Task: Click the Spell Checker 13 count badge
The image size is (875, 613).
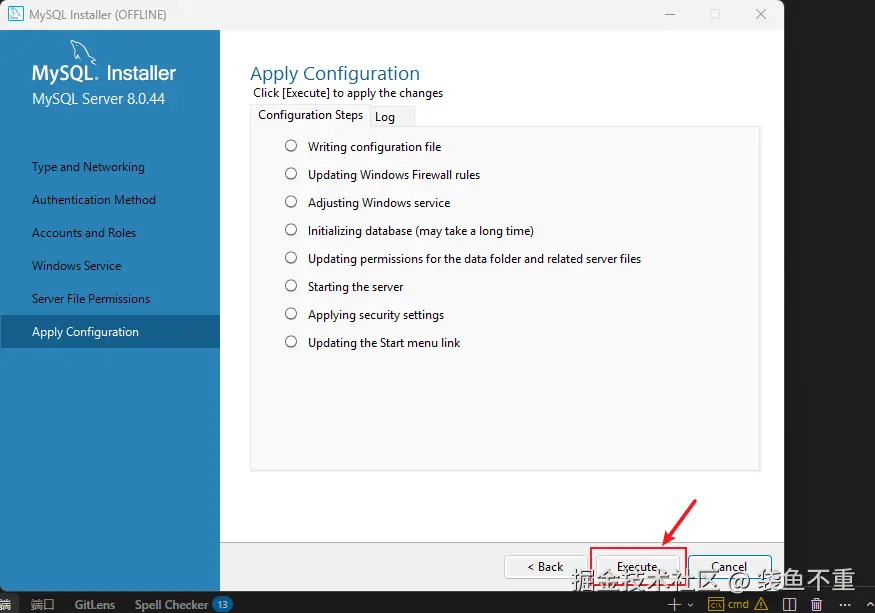Action: point(223,605)
